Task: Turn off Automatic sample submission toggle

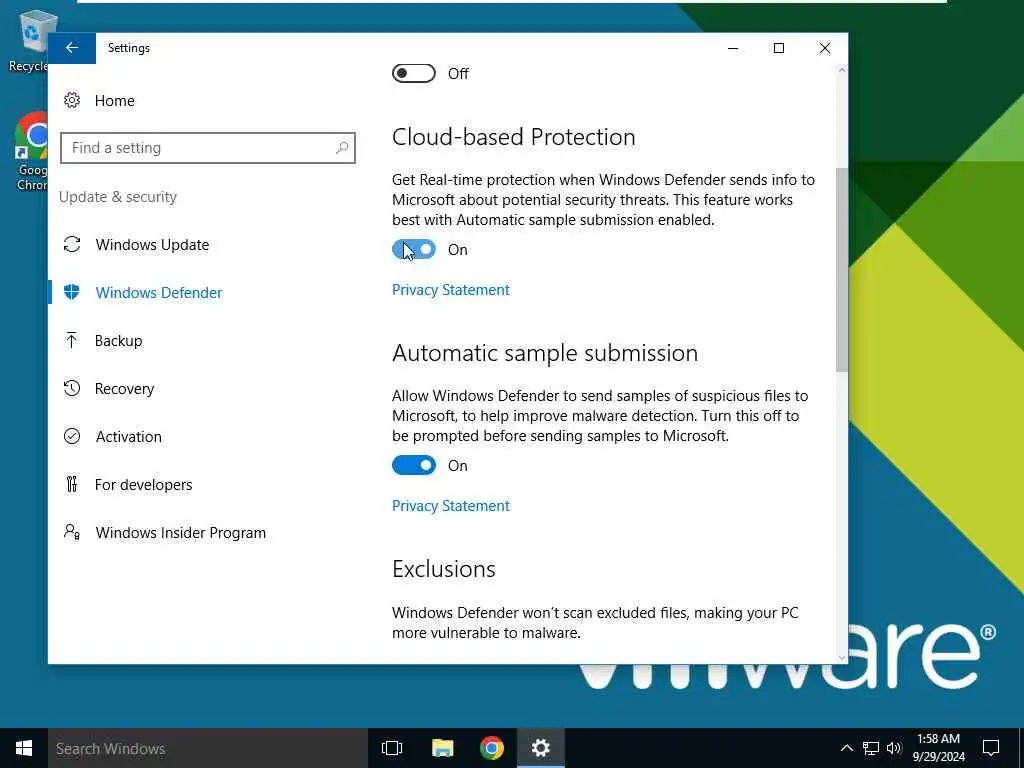Action: (413, 465)
